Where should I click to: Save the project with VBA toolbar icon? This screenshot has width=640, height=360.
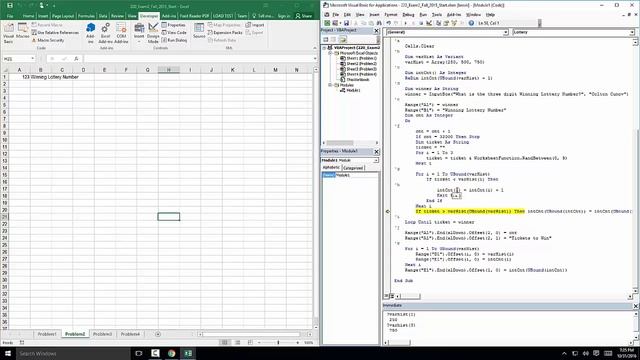(346, 23)
